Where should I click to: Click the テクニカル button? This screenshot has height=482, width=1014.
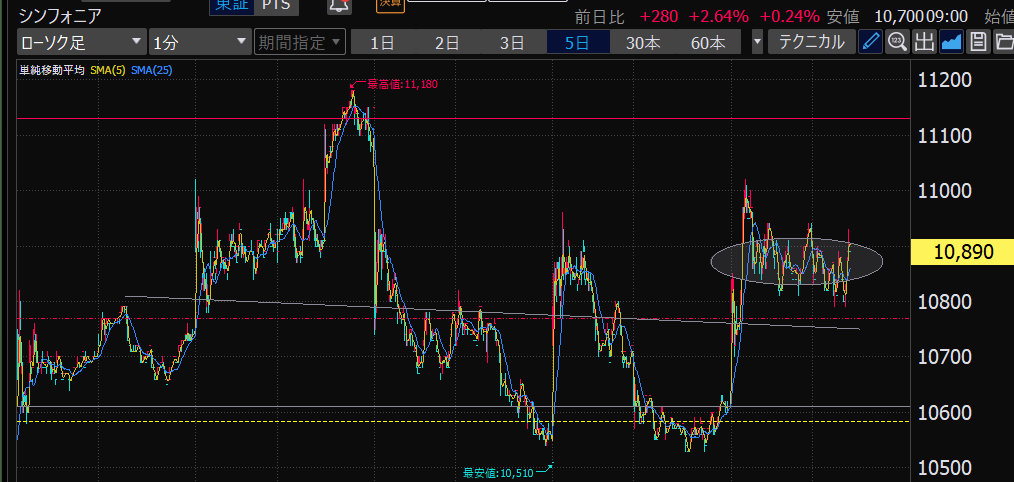click(811, 42)
